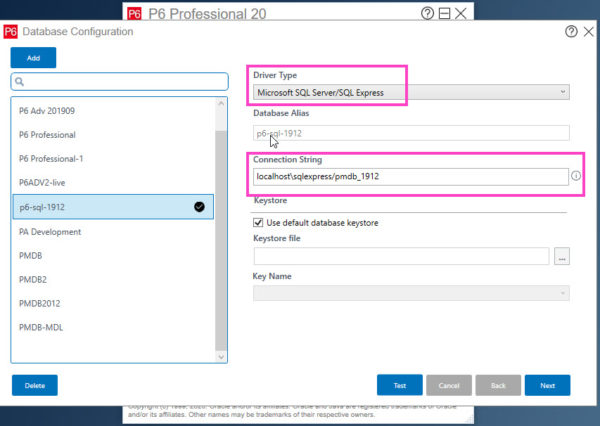Screen dimensions: 600x426
Task: Toggle Use default database keystore checkbox
Action: coord(258,222)
